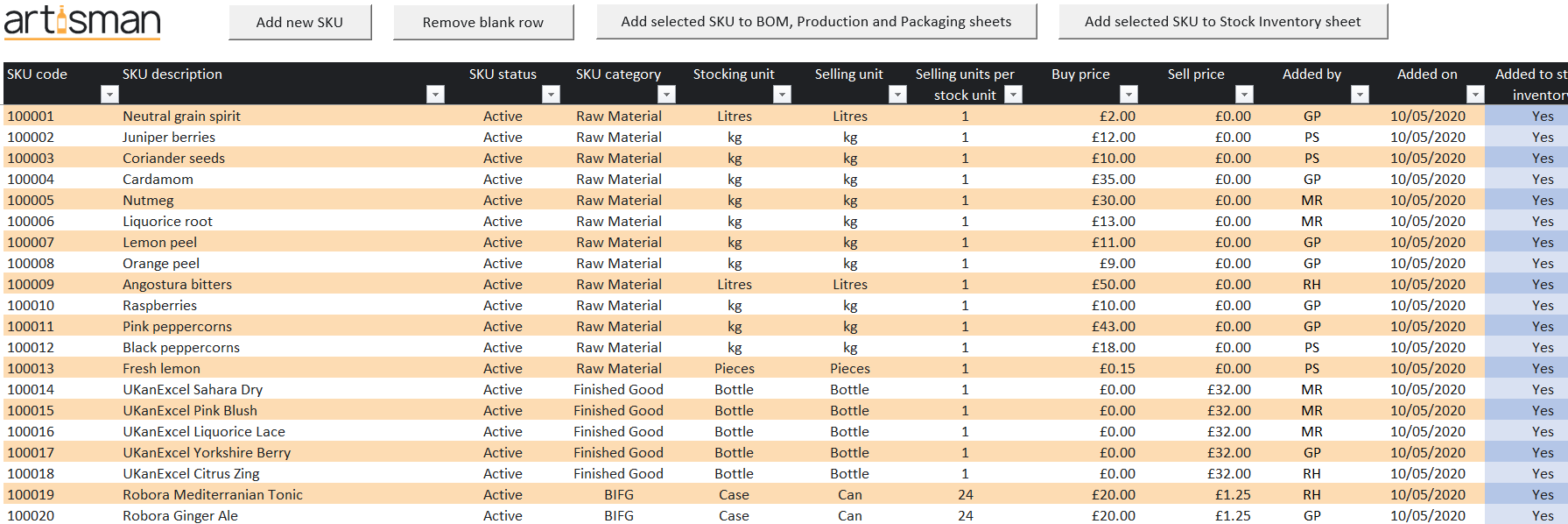Select the Juniper berries description cell

pyautogui.click(x=169, y=138)
